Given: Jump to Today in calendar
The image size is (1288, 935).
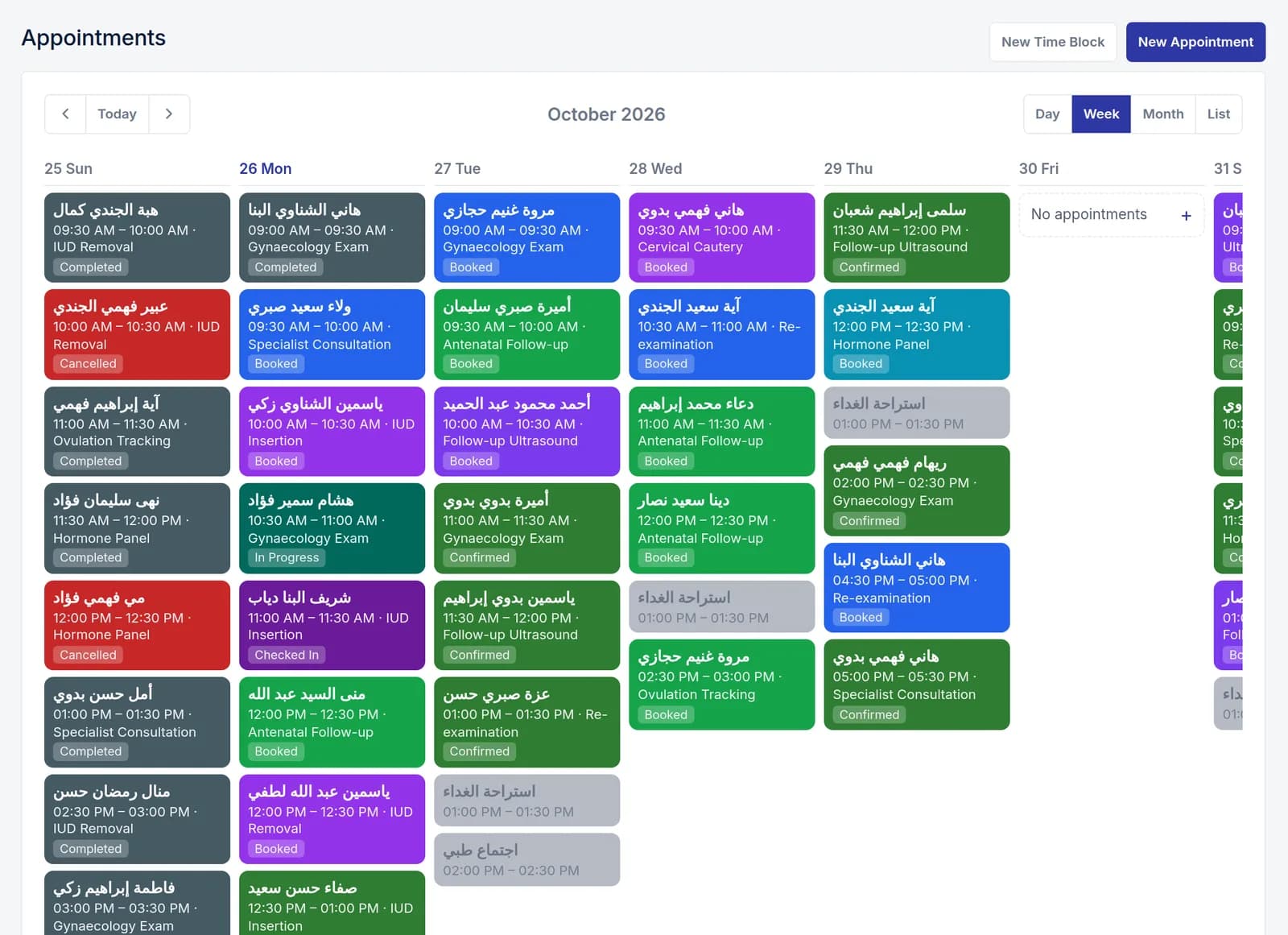Looking at the screenshot, I should [117, 114].
